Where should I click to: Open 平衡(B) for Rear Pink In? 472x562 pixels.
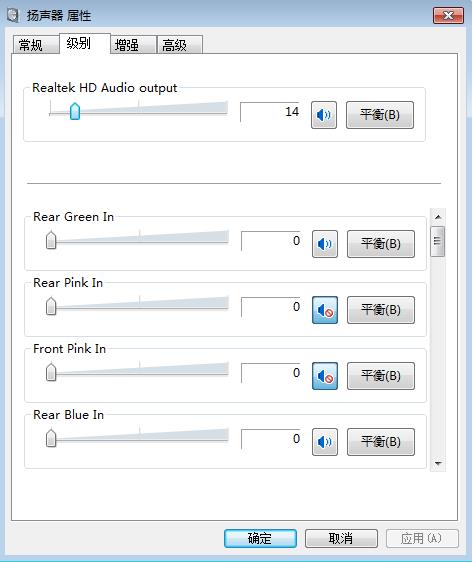tap(381, 310)
